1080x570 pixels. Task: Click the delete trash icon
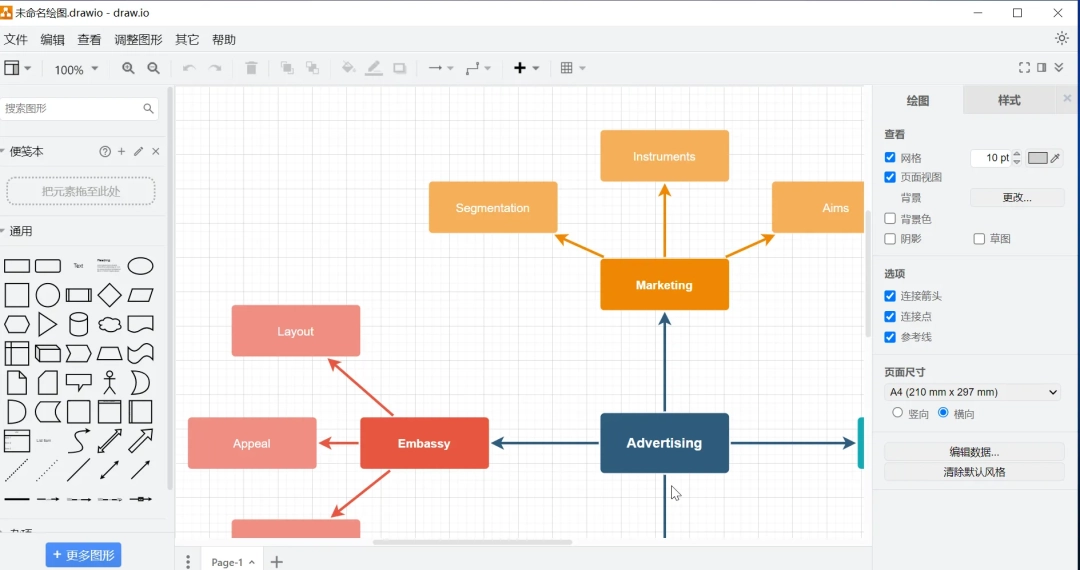[x=251, y=68]
